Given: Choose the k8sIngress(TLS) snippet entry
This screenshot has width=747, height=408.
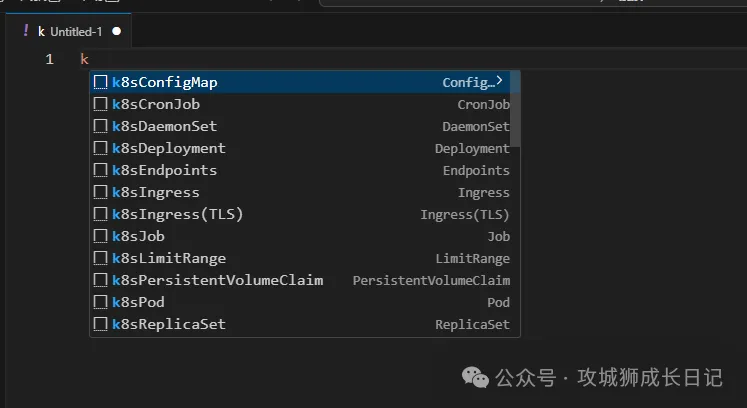Looking at the screenshot, I should (x=177, y=214).
